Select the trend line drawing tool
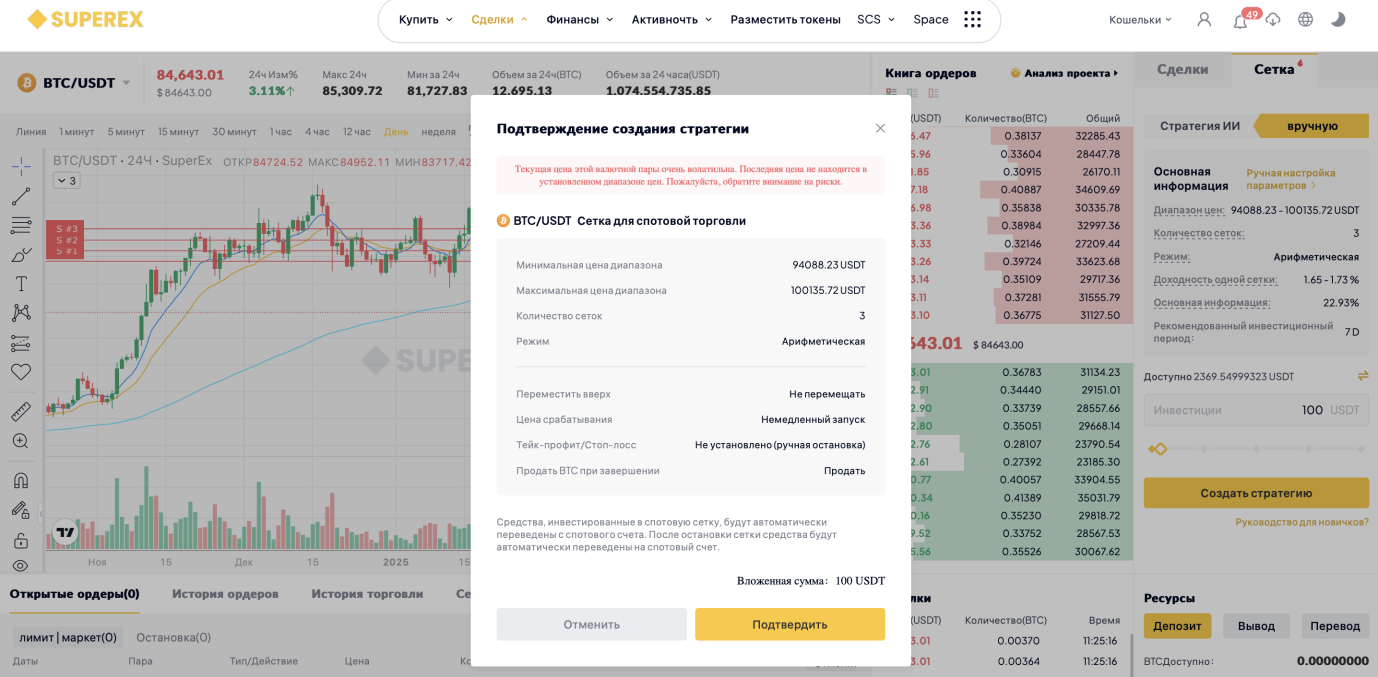1378x677 pixels. [x=21, y=196]
